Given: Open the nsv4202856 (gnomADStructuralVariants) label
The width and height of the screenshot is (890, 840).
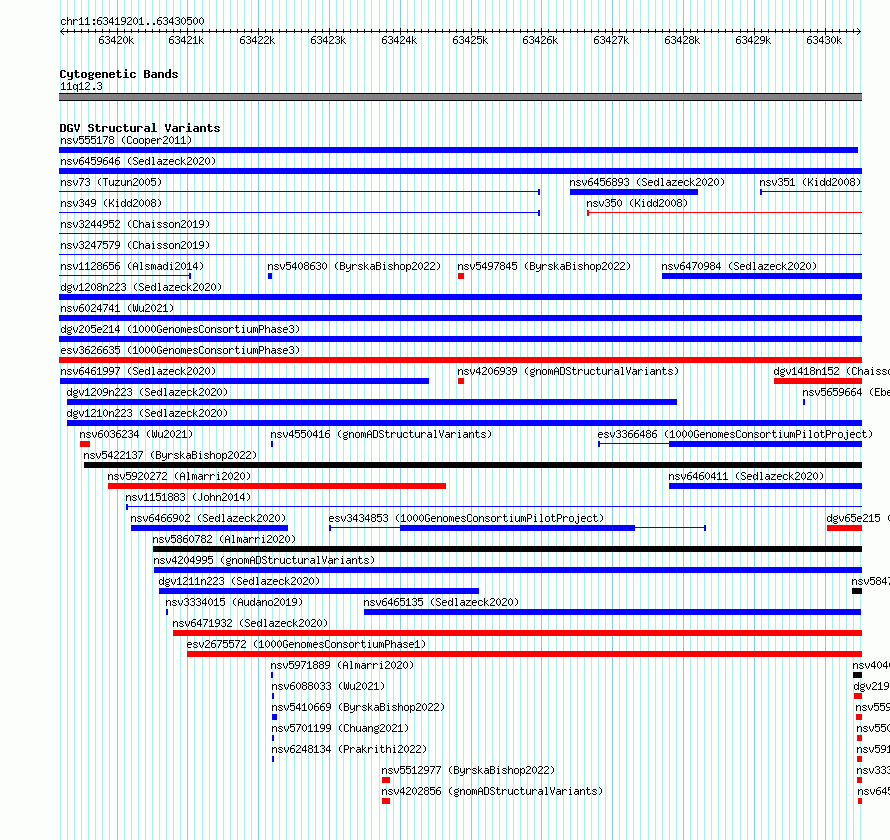Looking at the screenshot, I should tap(492, 791).
